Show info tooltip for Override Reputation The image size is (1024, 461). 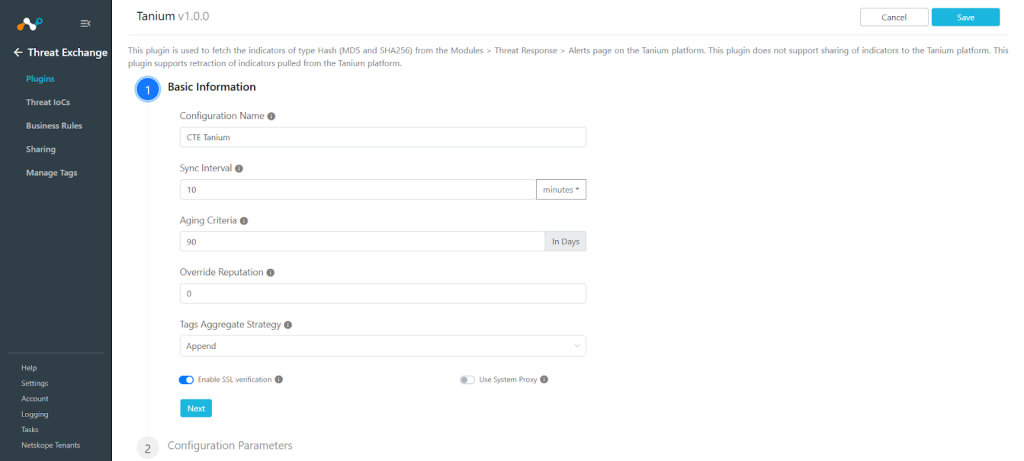270,272
